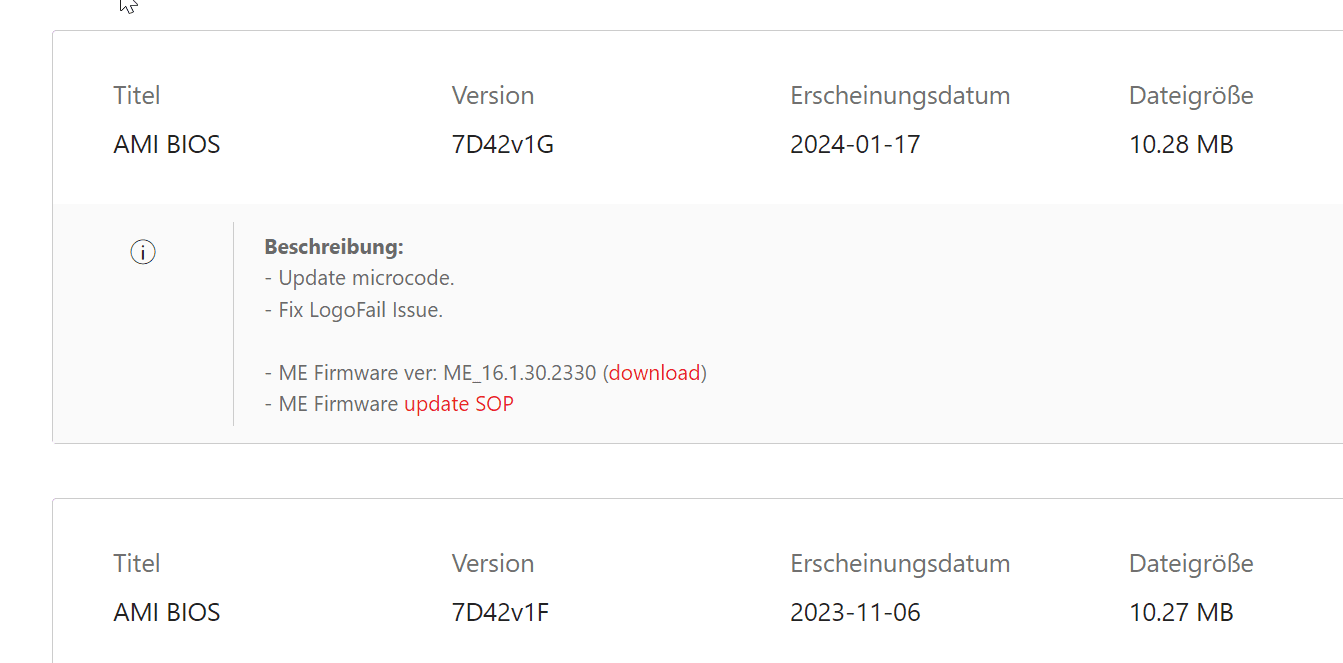Select the 7D42v1G version text
The height and width of the screenshot is (663, 1343).
503,145
